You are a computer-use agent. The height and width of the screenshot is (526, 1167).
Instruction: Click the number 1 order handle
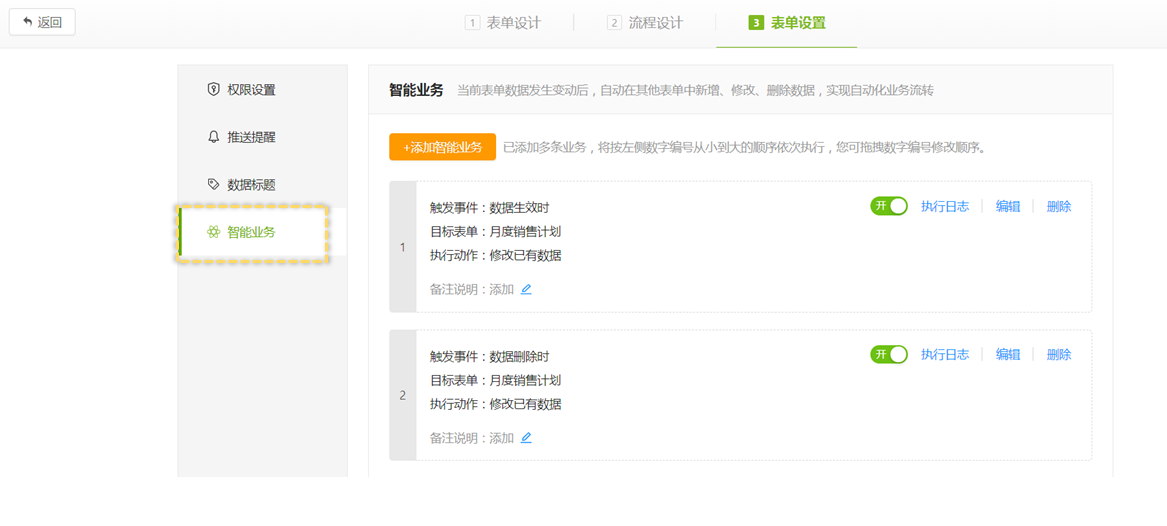click(x=403, y=247)
